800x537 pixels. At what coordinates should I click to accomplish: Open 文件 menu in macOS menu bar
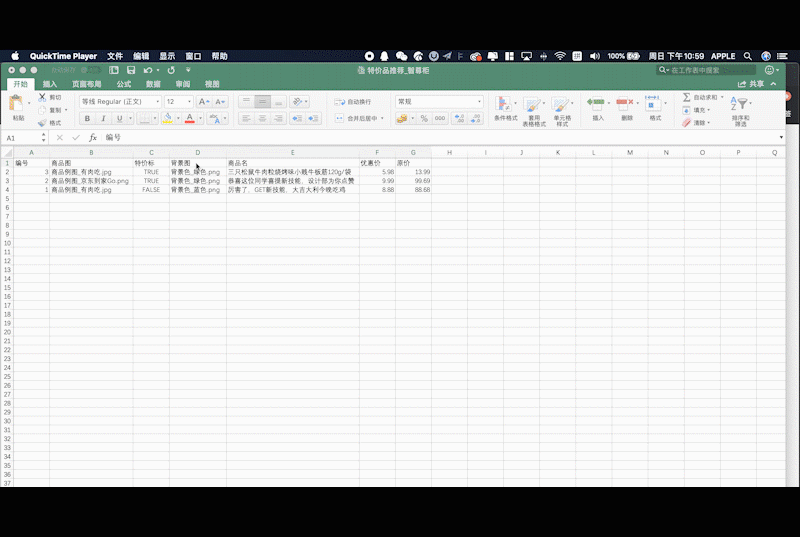click(115, 56)
